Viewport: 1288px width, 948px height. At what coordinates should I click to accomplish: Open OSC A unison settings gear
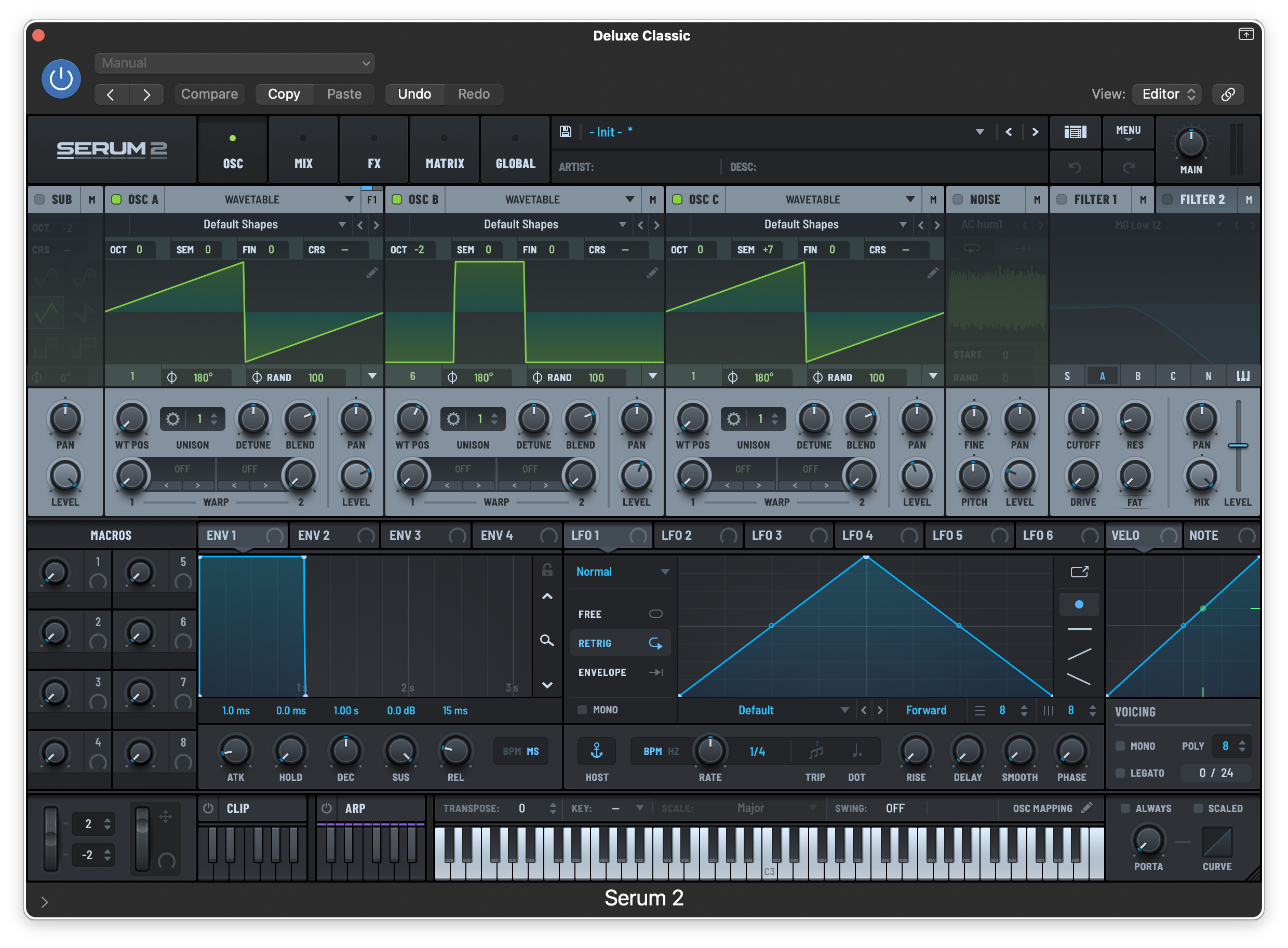pos(173,419)
